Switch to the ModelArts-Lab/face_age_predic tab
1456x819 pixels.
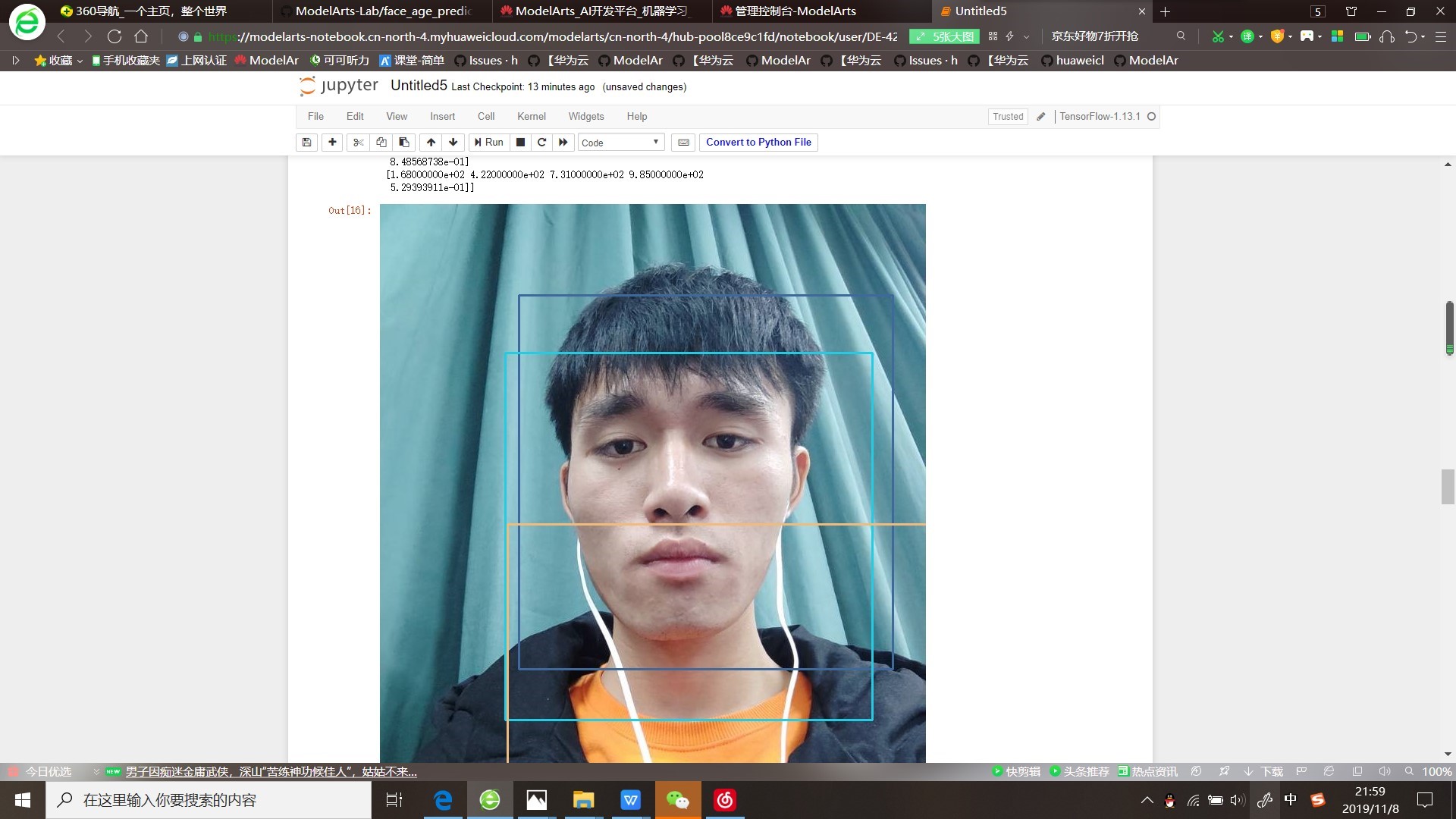382,11
